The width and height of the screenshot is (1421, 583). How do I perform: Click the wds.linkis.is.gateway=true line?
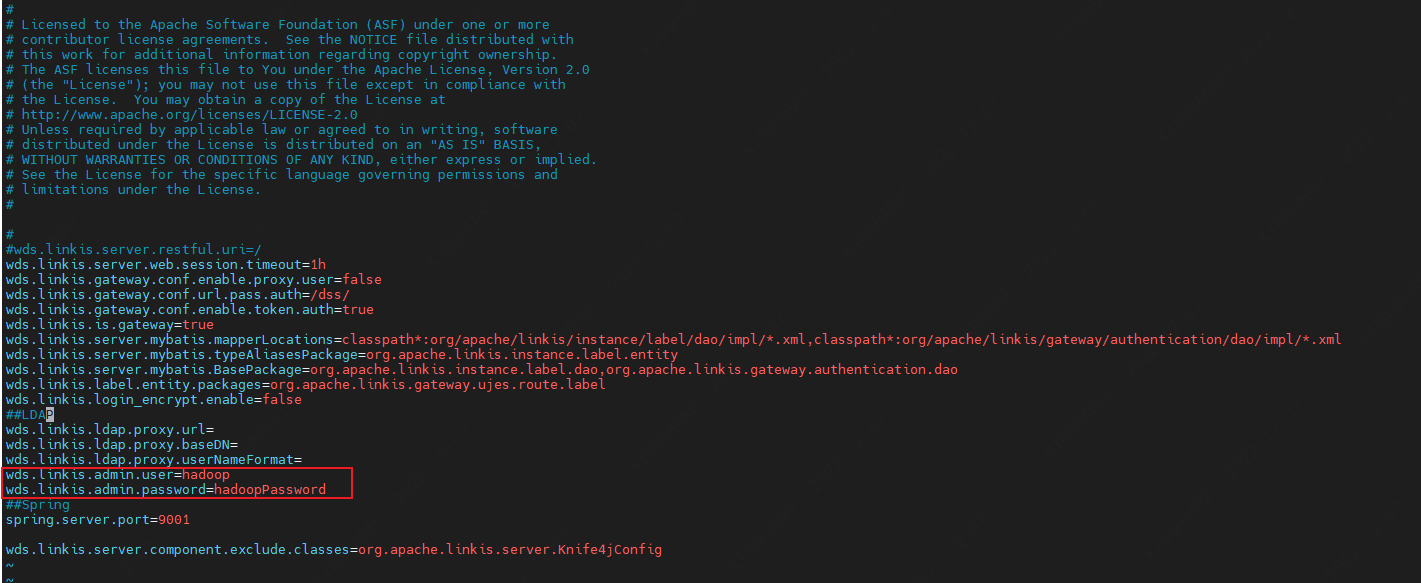[x=109, y=324]
